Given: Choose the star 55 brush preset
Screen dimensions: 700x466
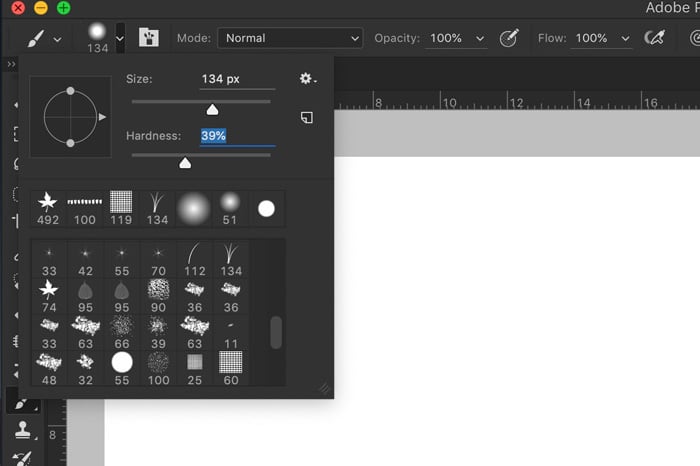Looking at the screenshot, I should (121, 260).
